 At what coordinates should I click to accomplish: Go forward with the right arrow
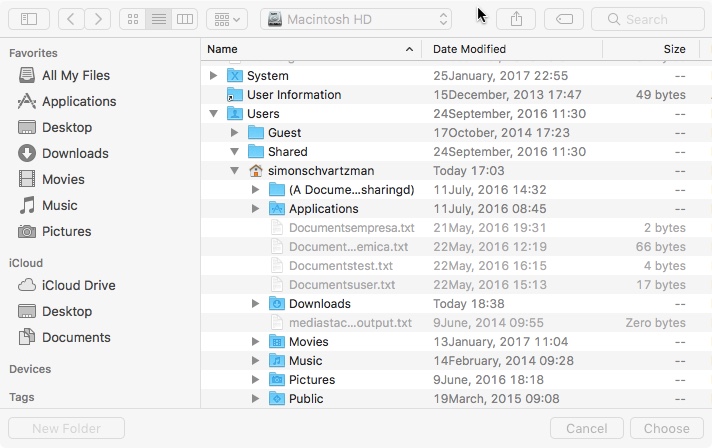[98, 19]
